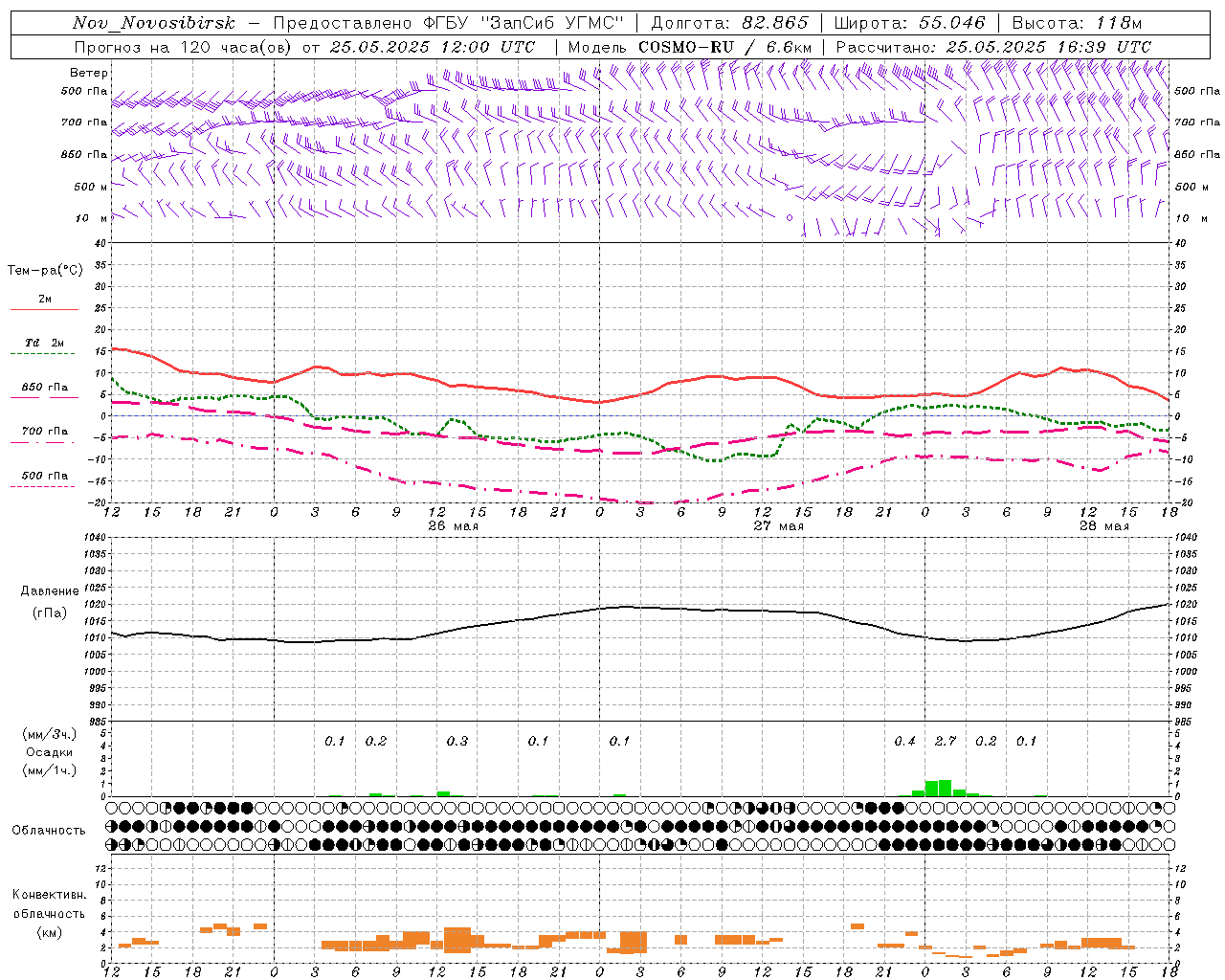
Task: Click the 0.3 precipitation amount
Action: click(x=457, y=742)
